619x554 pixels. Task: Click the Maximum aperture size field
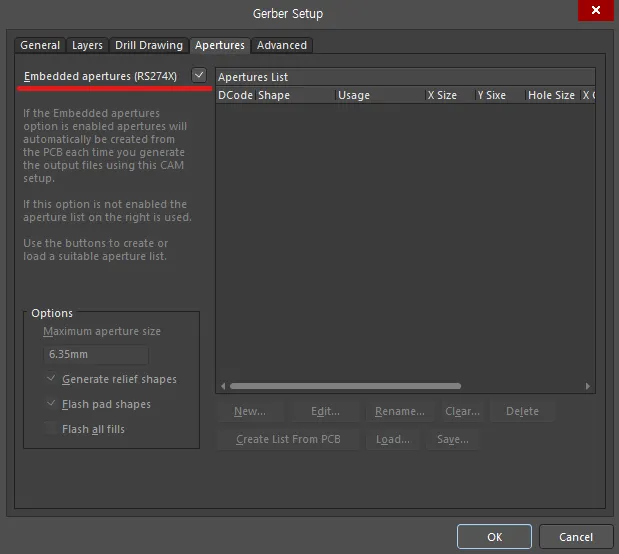(x=96, y=355)
